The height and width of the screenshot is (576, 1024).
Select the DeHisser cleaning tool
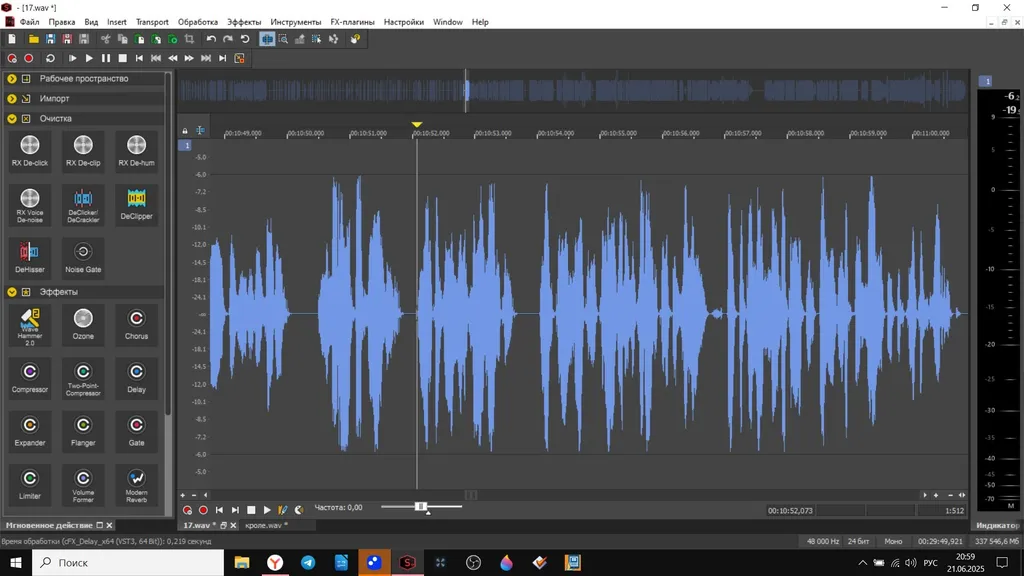29,257
